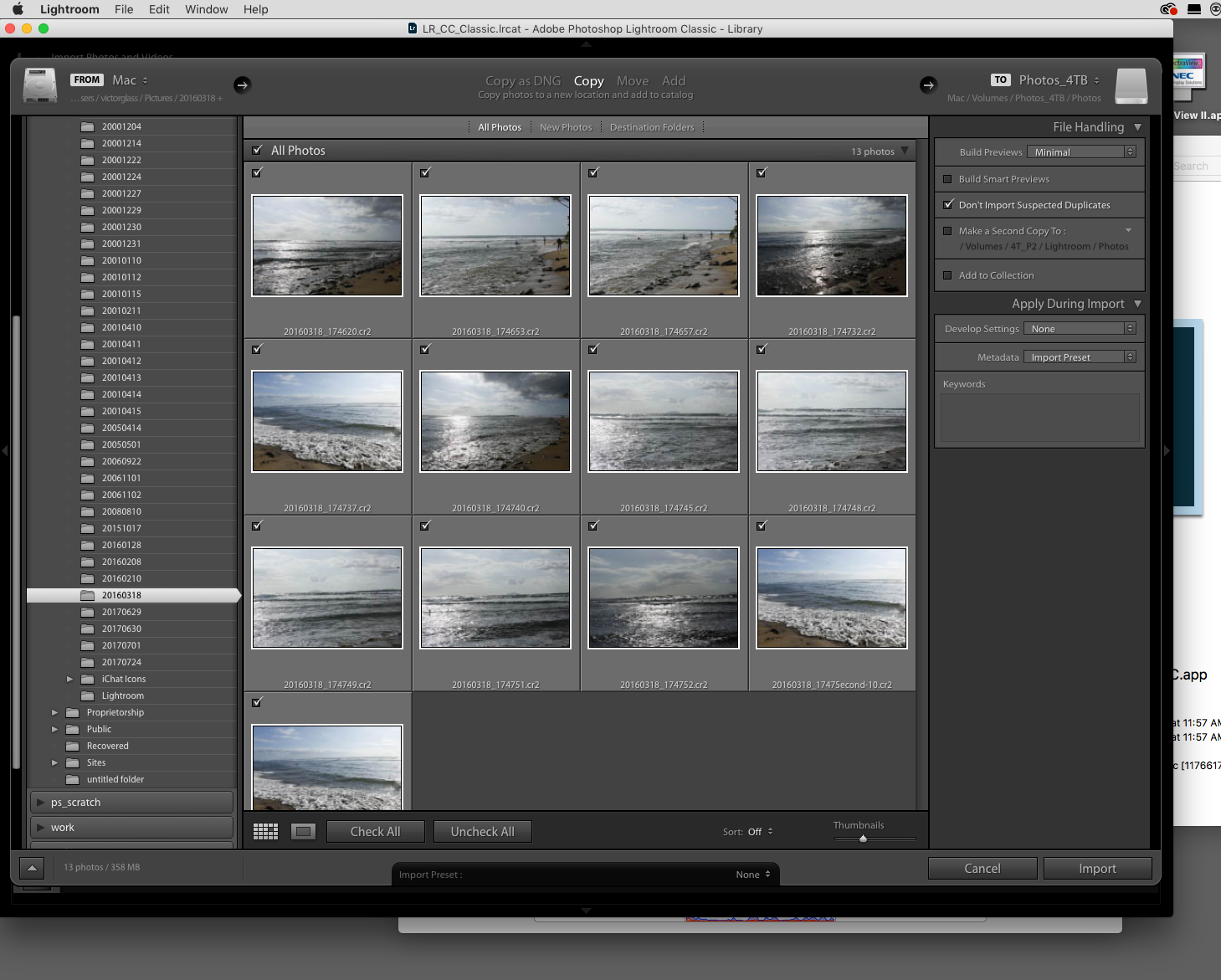Select the New Photos tab
This screenshot has width=1221, height=980.
(566, 127)
